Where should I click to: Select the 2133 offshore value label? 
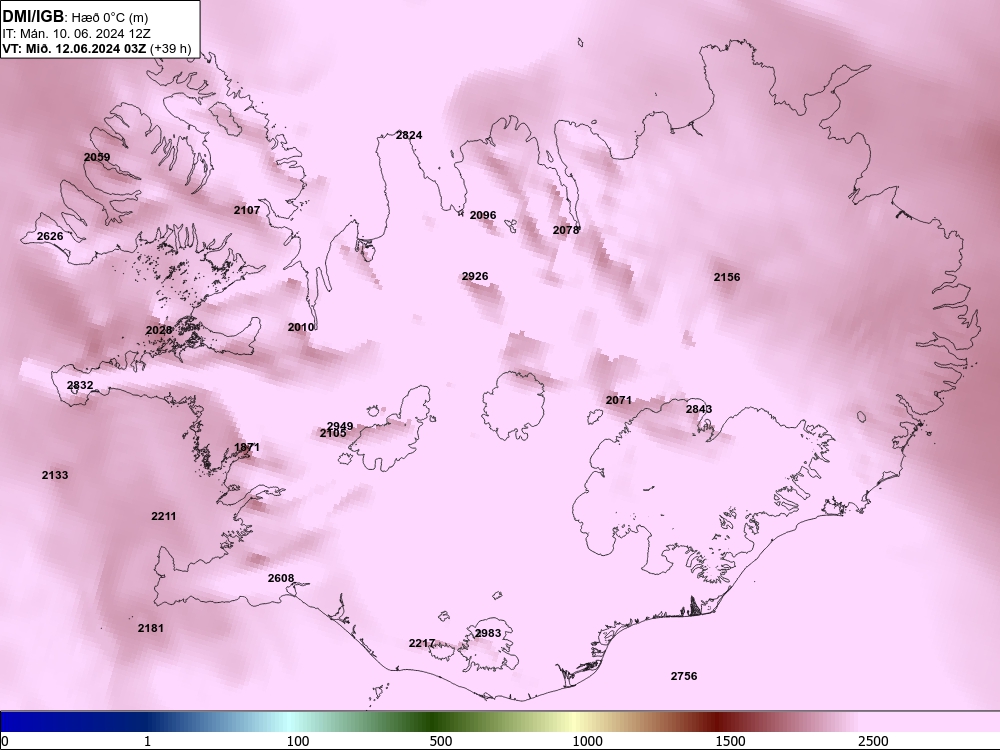click(55, 475)
